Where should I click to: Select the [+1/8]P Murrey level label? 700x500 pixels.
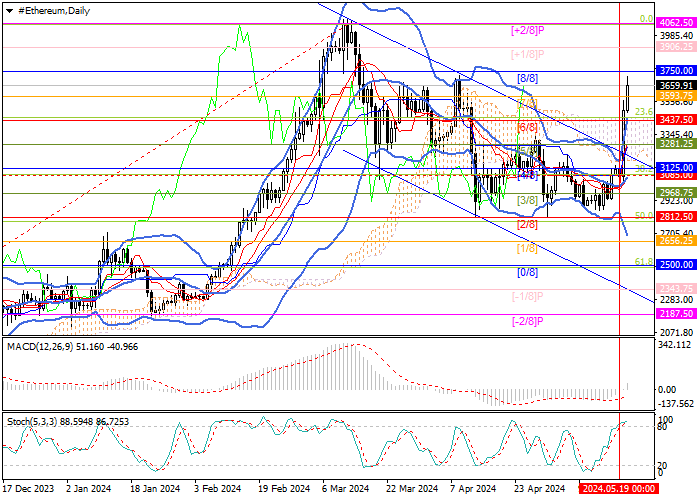click(528, 54)
